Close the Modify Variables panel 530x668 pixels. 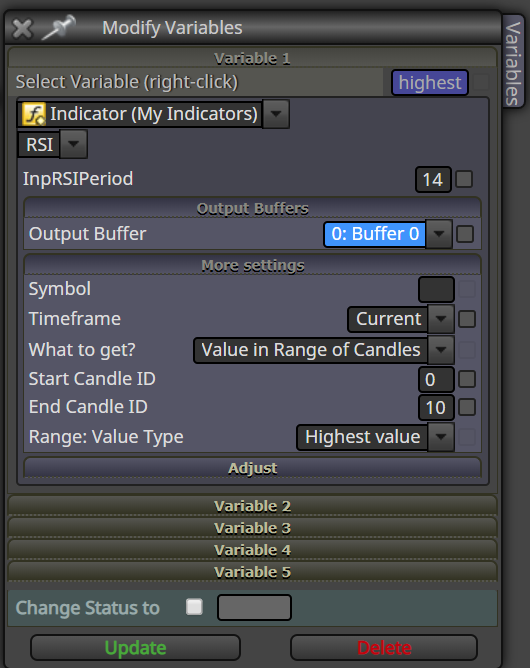pos(22,29)
